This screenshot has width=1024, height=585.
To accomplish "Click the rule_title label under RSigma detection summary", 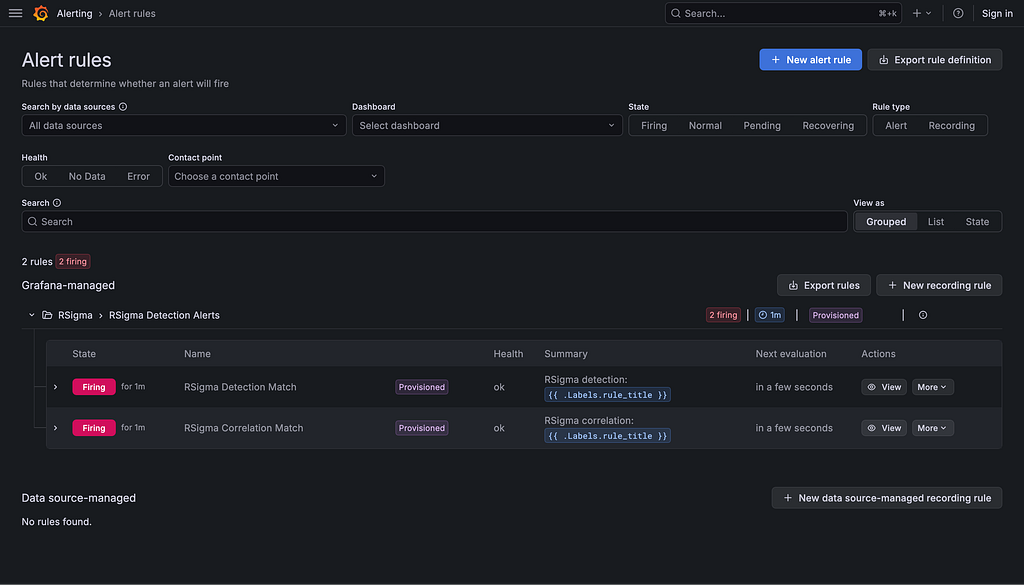I will click(607, 395).
